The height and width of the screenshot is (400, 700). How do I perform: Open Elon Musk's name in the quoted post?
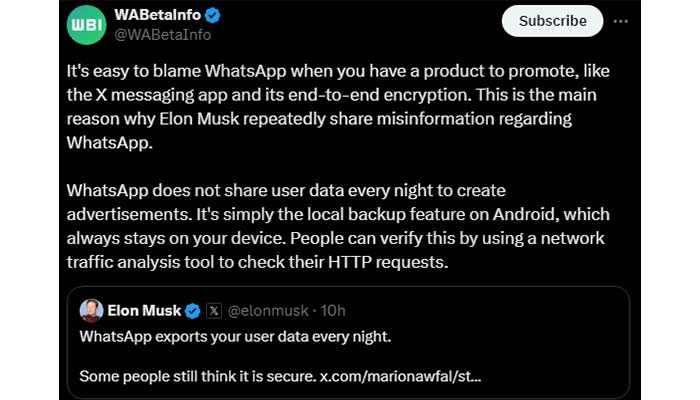pyautogui.click(x=143, y=310)
